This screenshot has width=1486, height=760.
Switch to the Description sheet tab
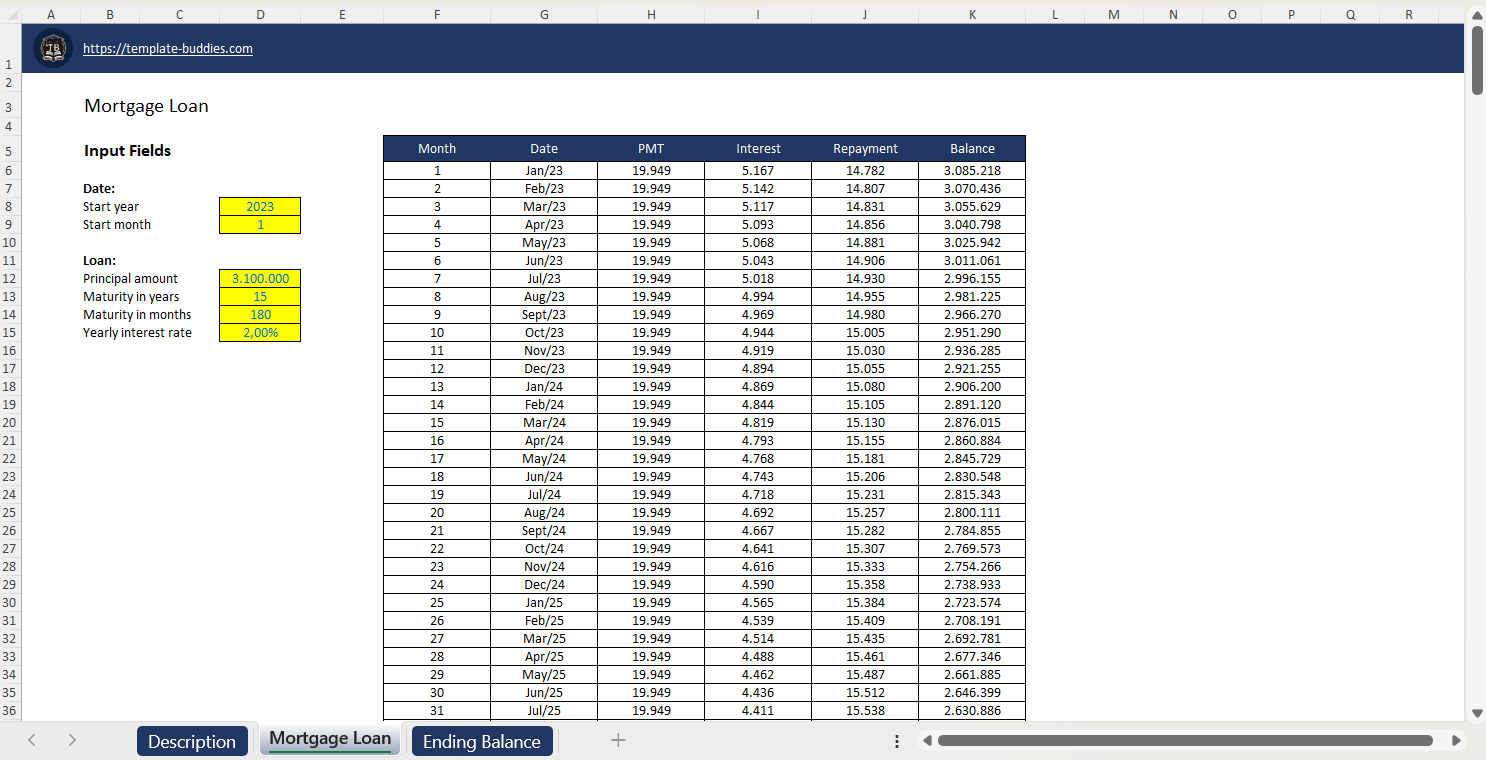(192, 741)
